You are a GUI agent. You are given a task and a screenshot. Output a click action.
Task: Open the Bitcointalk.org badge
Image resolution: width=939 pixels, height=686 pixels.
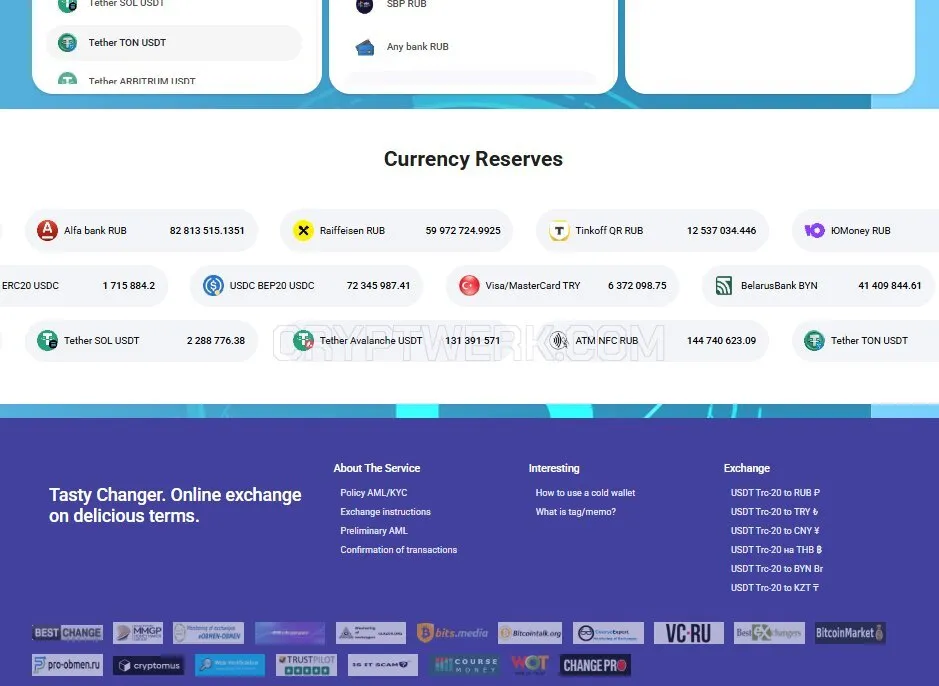[530, 633]
